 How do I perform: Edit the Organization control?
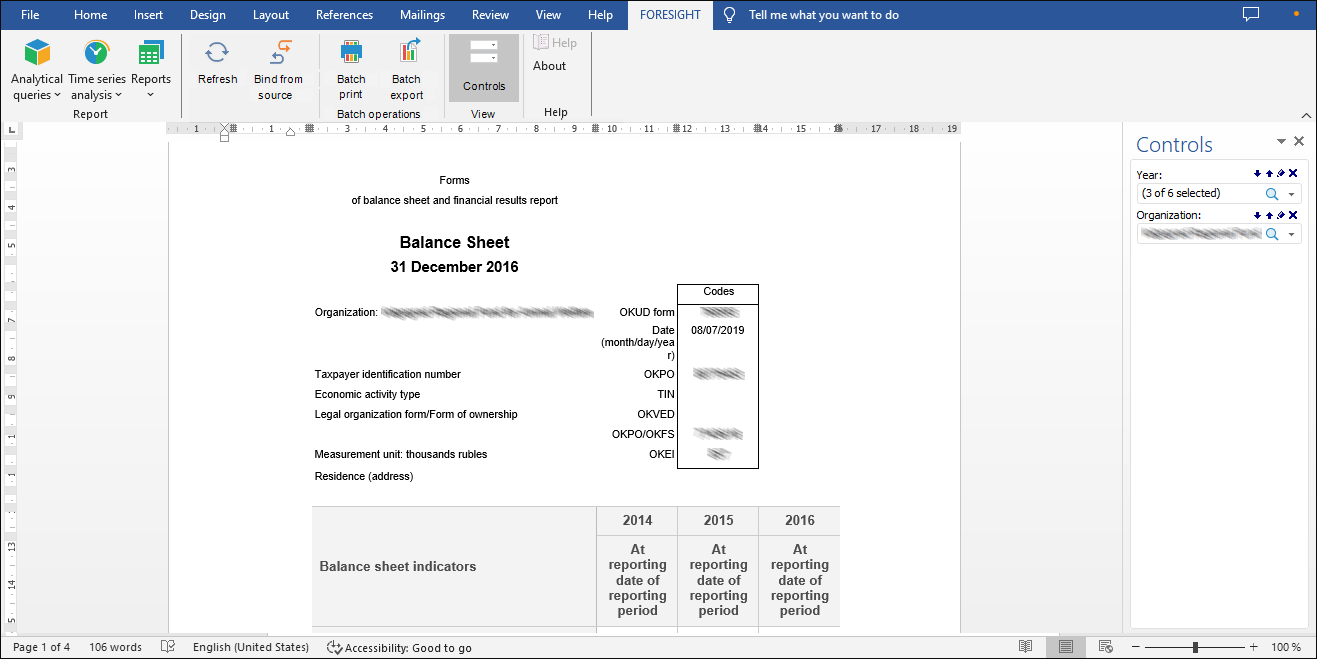[x=1281, y=215]
